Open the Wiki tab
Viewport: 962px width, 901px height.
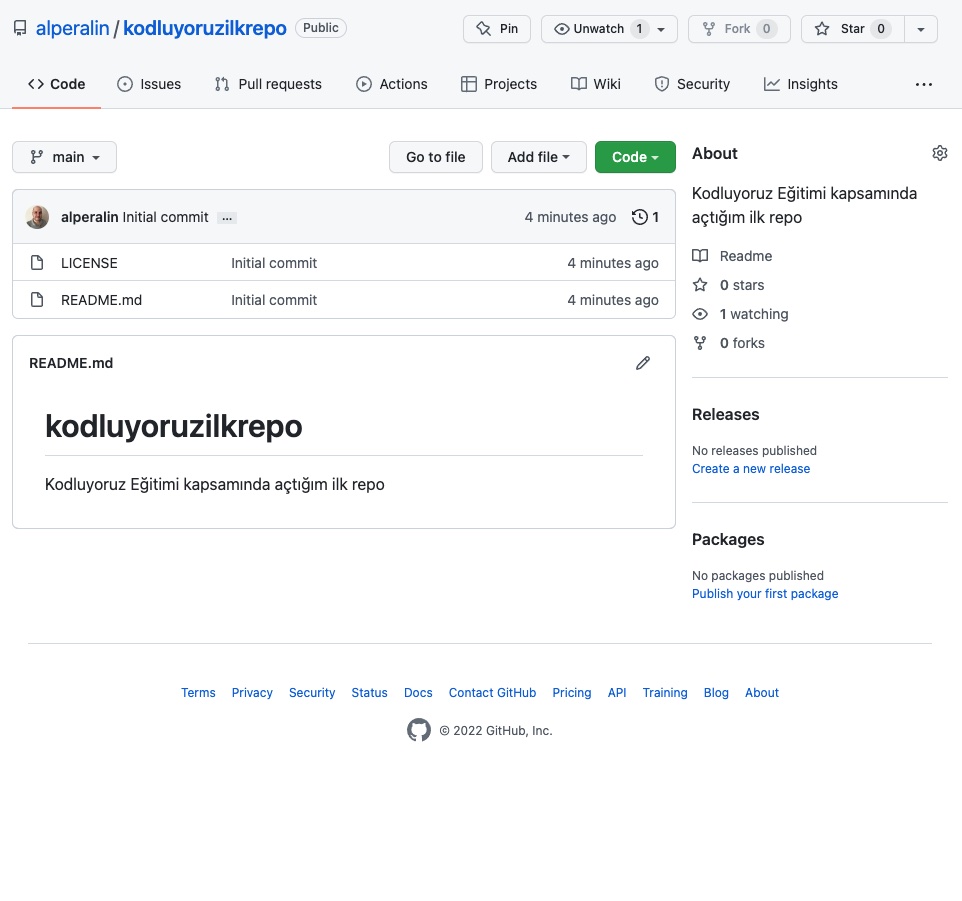point(596,84)
